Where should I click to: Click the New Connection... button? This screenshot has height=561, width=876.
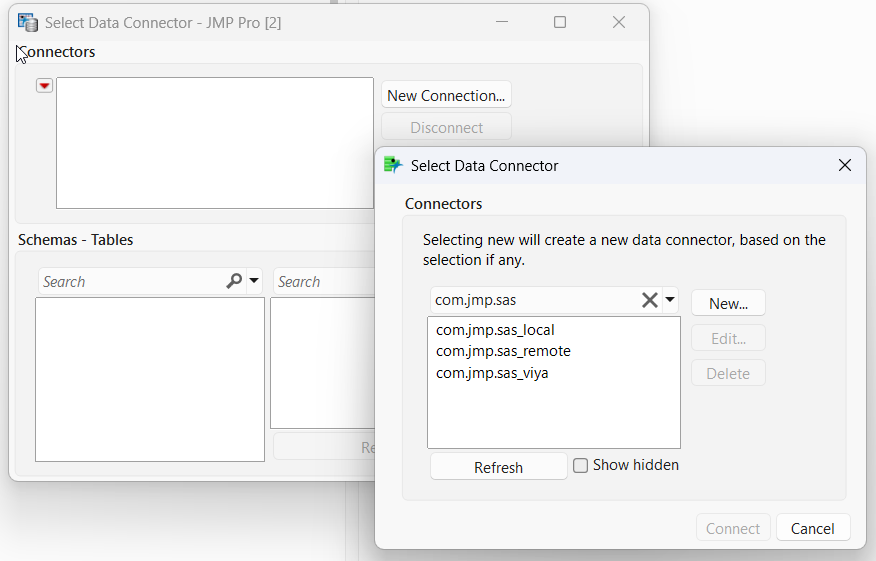[446, 95]
